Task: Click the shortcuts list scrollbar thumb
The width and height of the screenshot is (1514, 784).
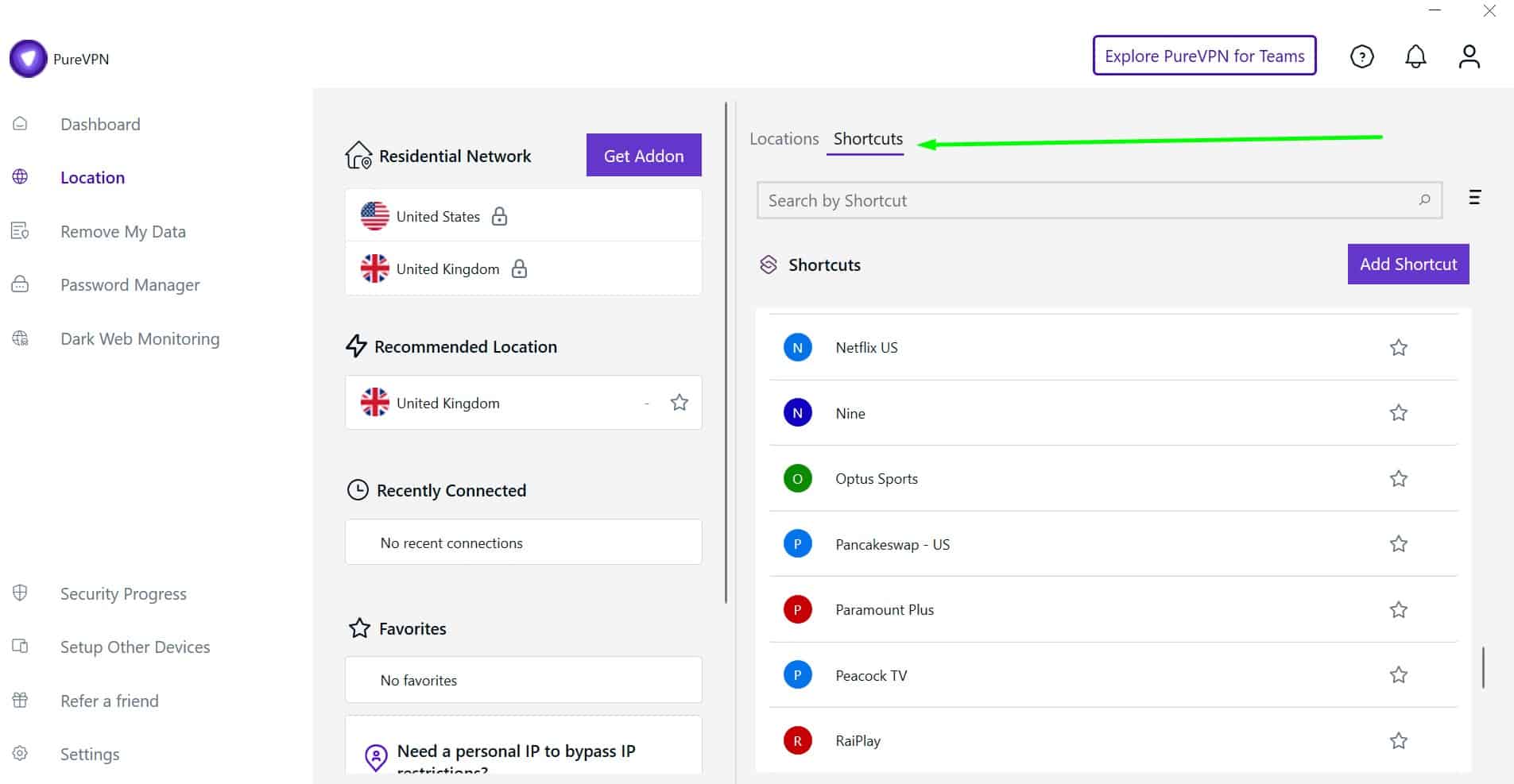Action: click(1483, 667)
